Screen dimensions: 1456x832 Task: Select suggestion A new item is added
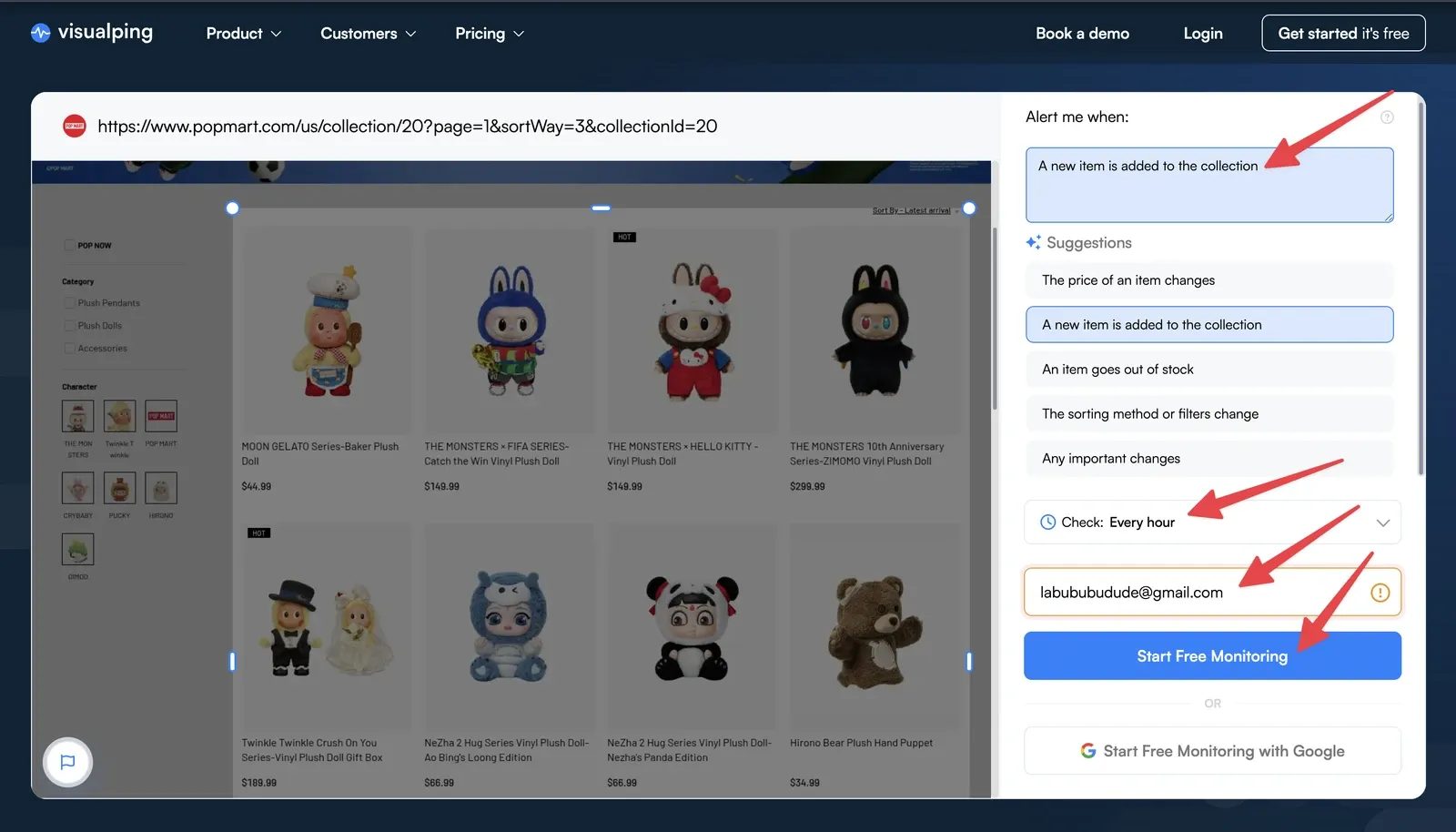(1209, 325)
